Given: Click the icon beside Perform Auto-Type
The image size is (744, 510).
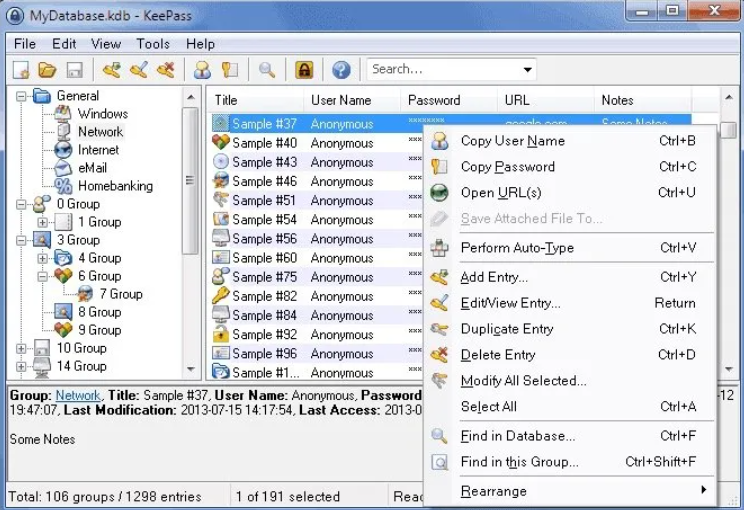Looking at the screenshot, I should (x=439, y=248).
